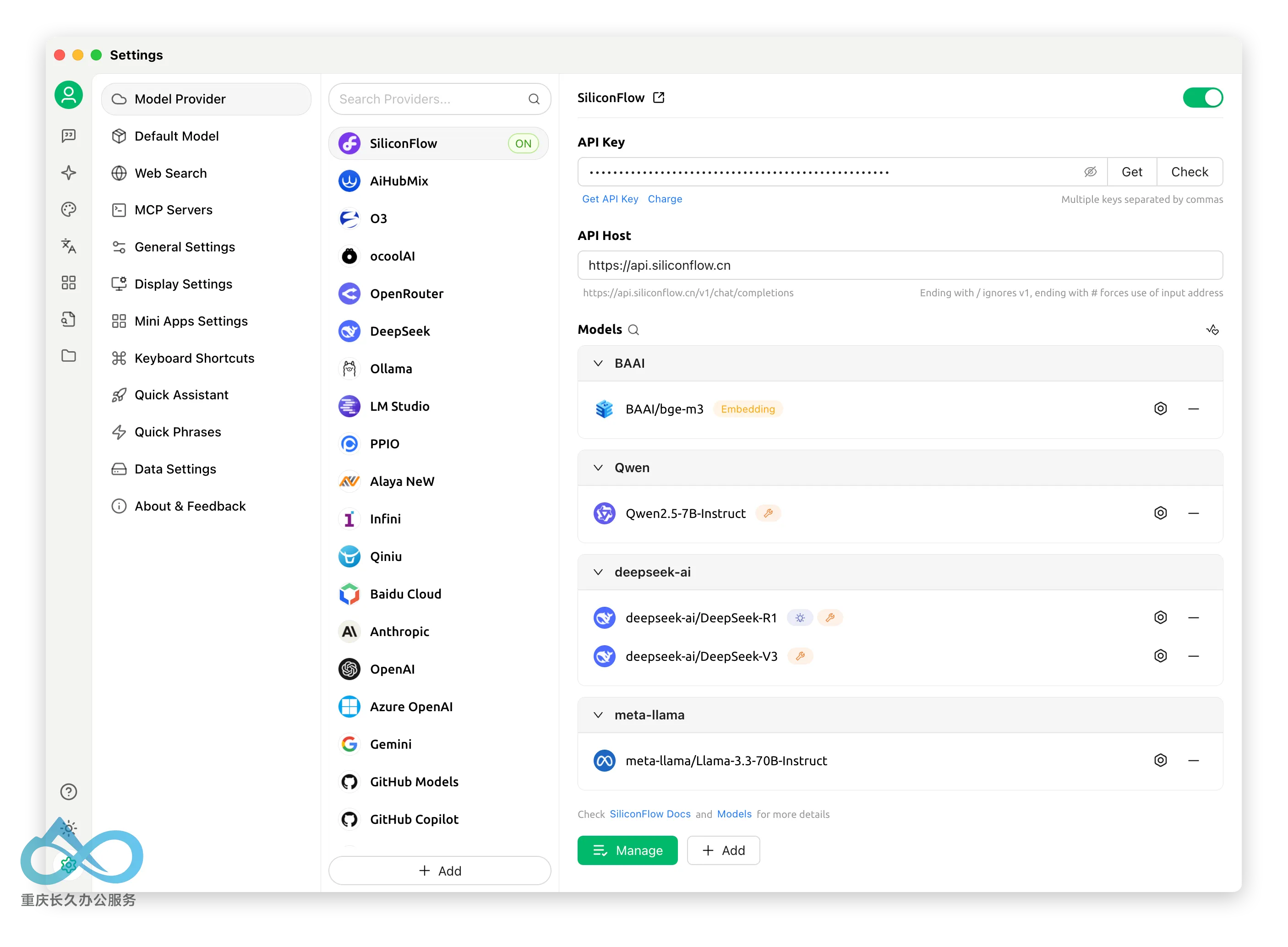Open General Settings section

tap(207, 247)
